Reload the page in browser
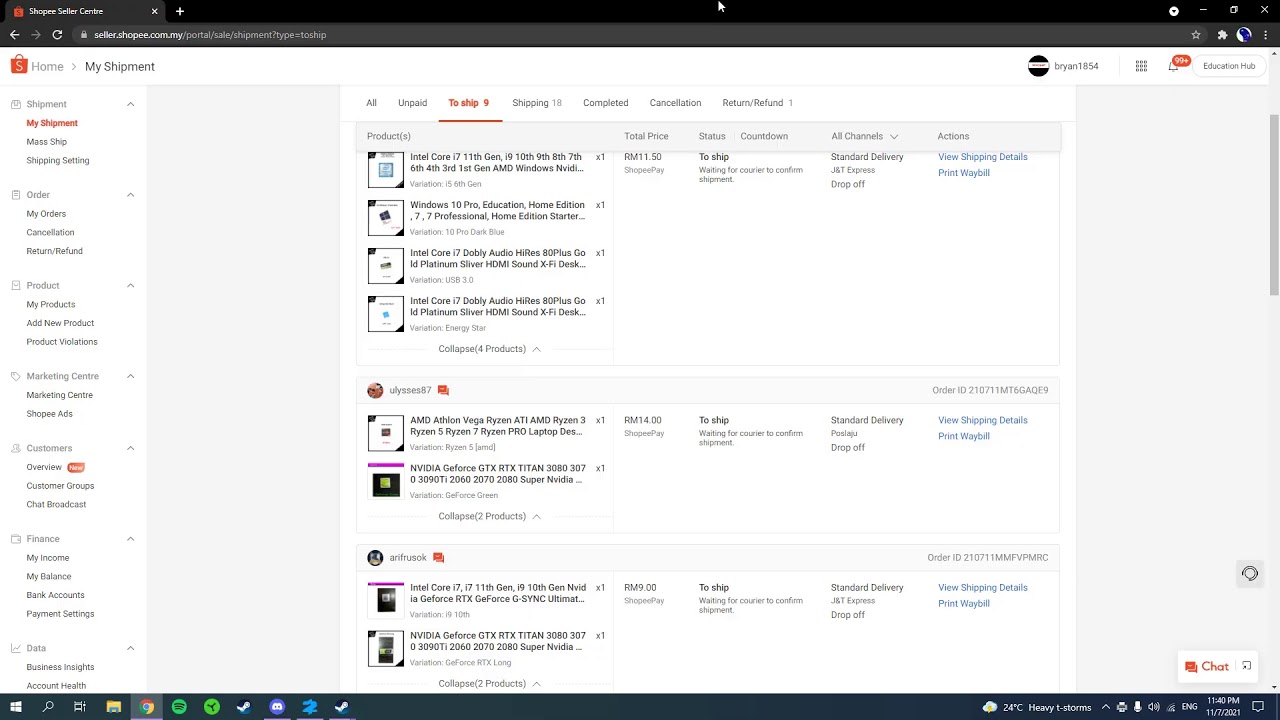 [x=57, y=35]
